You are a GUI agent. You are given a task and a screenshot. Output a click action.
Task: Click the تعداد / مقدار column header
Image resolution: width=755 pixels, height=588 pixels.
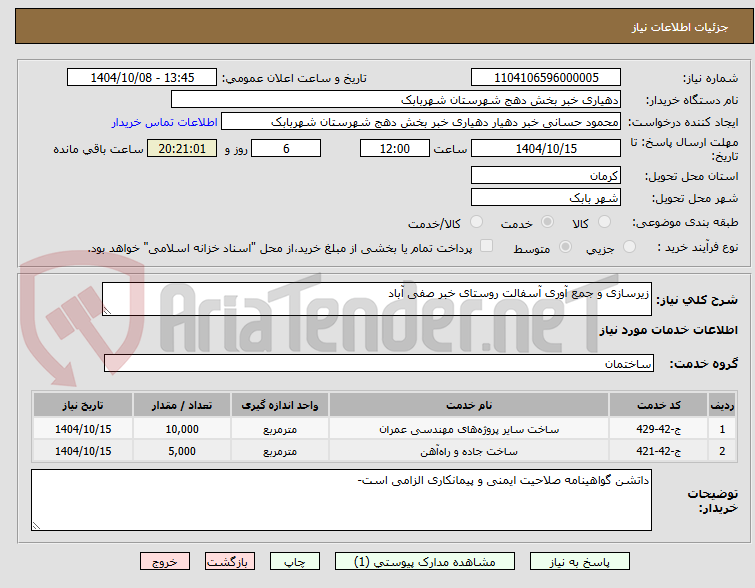(182, 405)
